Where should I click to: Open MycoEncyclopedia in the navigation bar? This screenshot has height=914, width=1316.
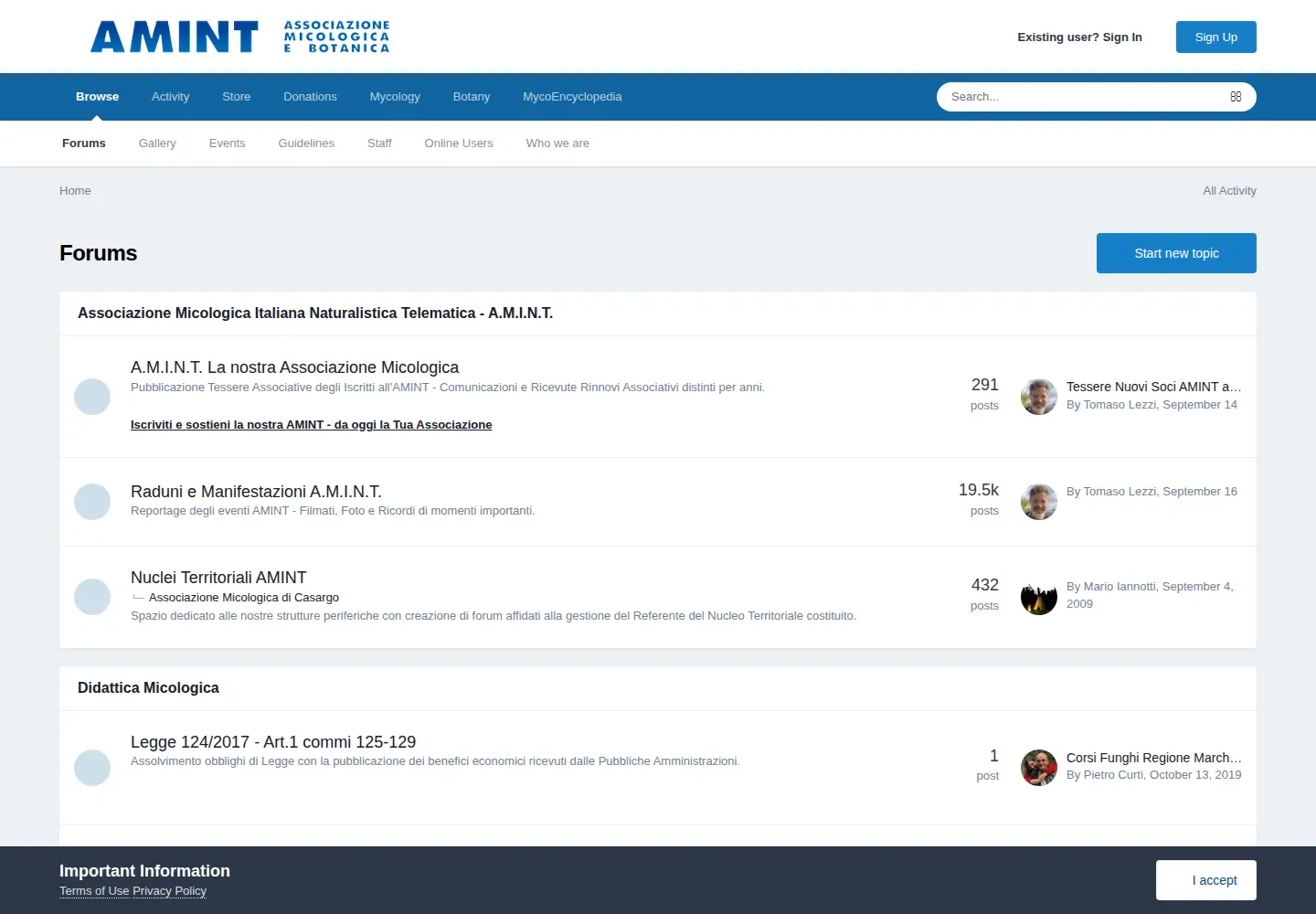coord(572,97)
